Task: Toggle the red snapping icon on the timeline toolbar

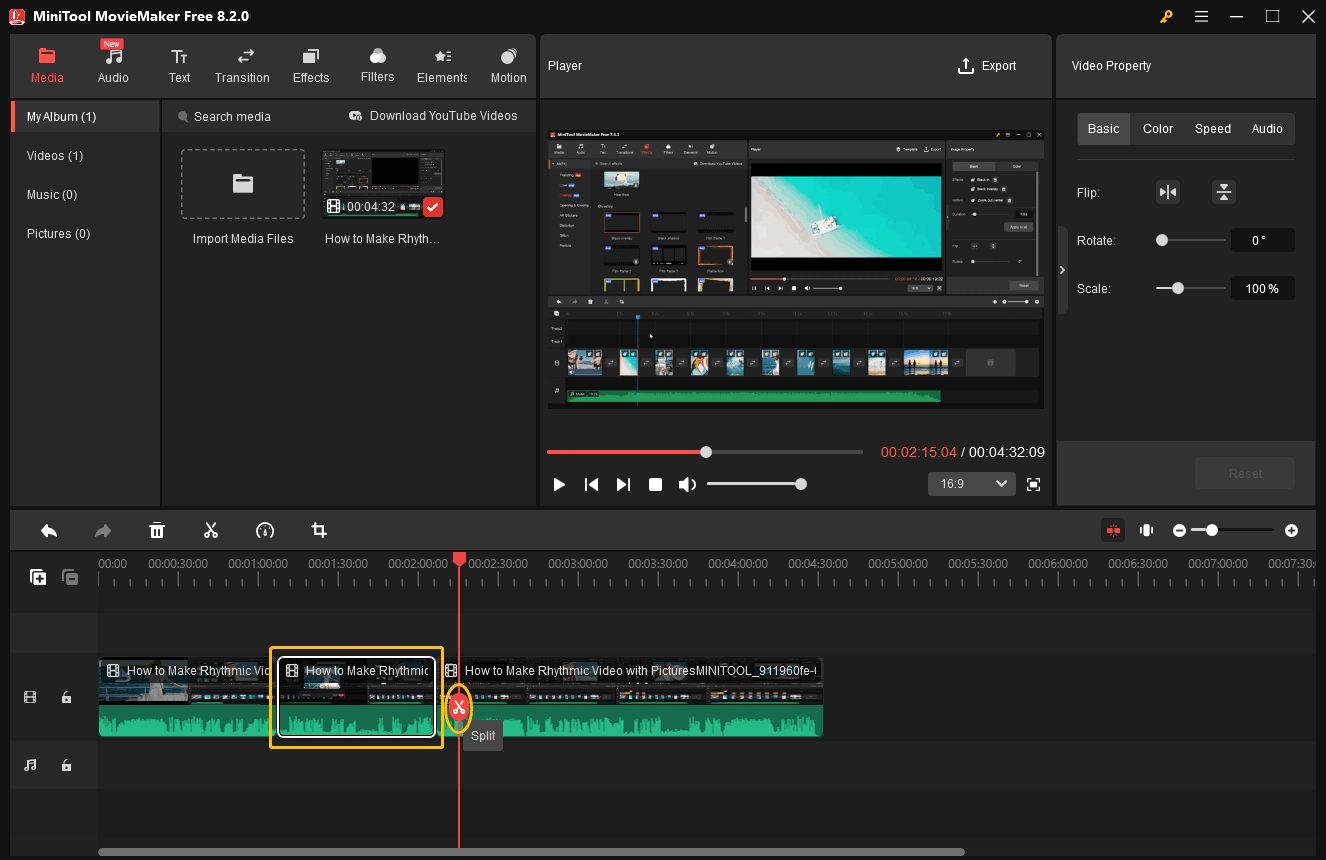Action: pos(1113,530)
